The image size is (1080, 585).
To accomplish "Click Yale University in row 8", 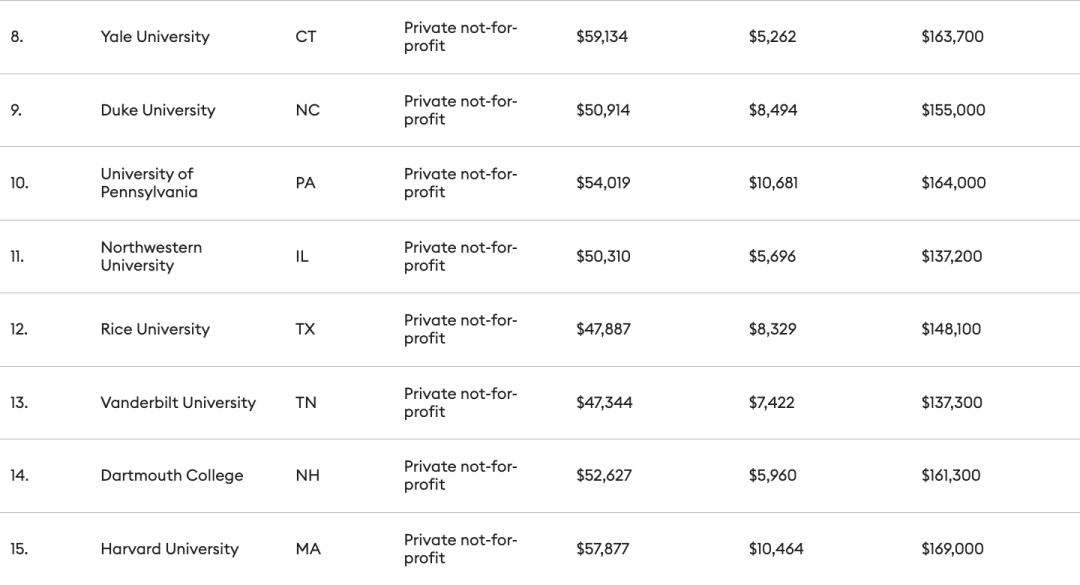I will [155, 37].
